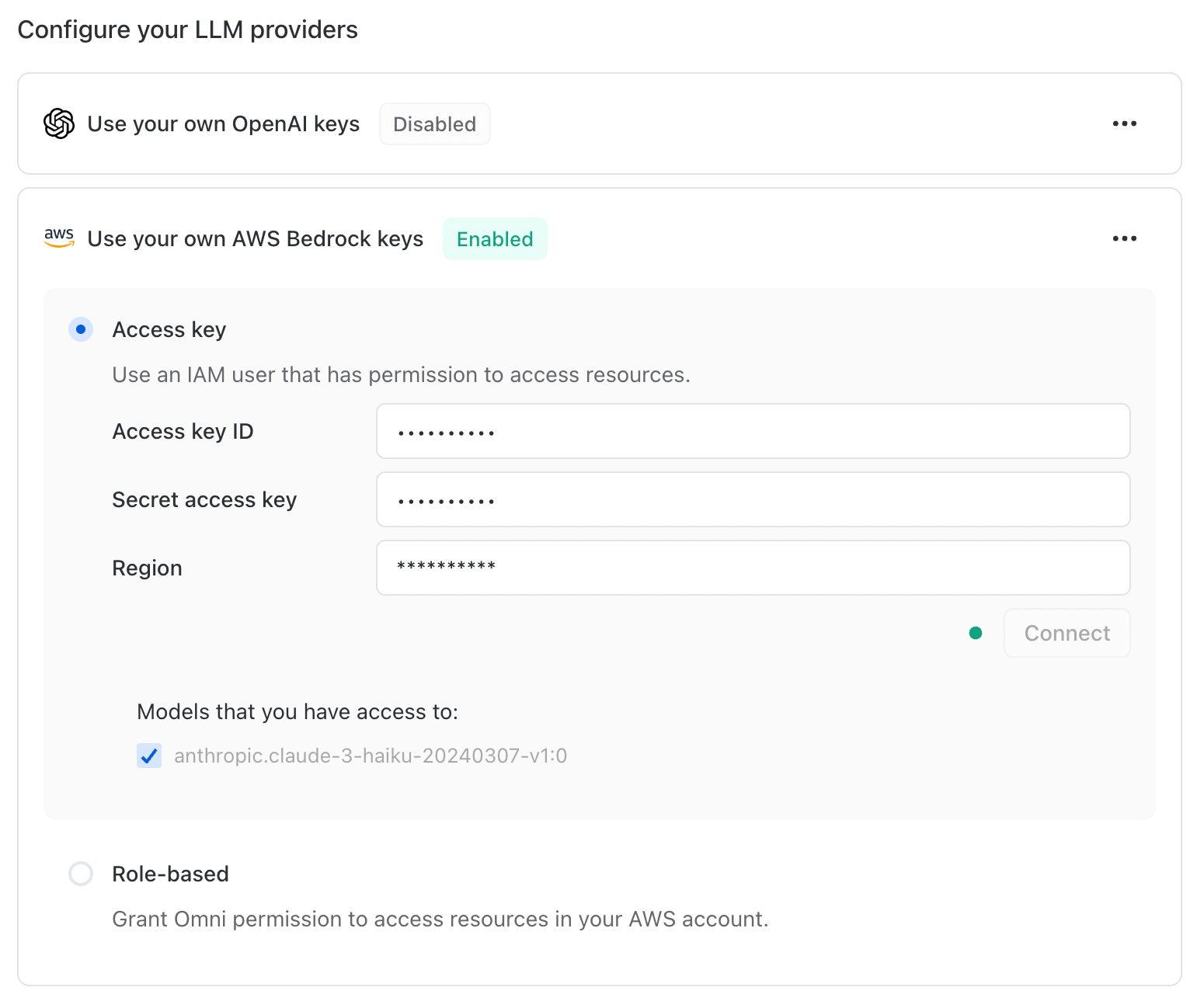
Task: Click into the Secret access key field
Action: point(753,499)
